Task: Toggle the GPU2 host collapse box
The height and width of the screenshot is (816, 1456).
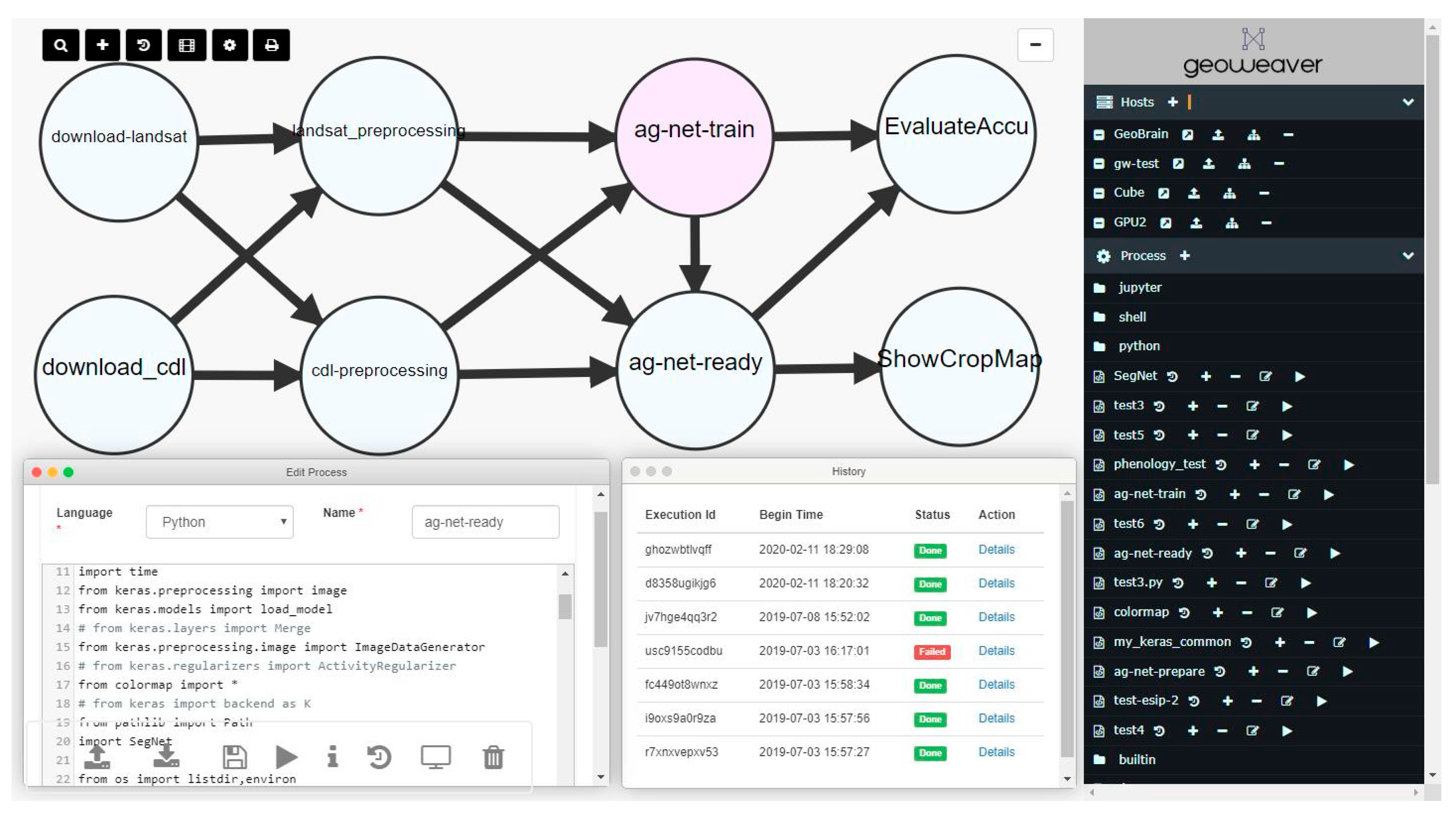Action: coord(1099,223)
